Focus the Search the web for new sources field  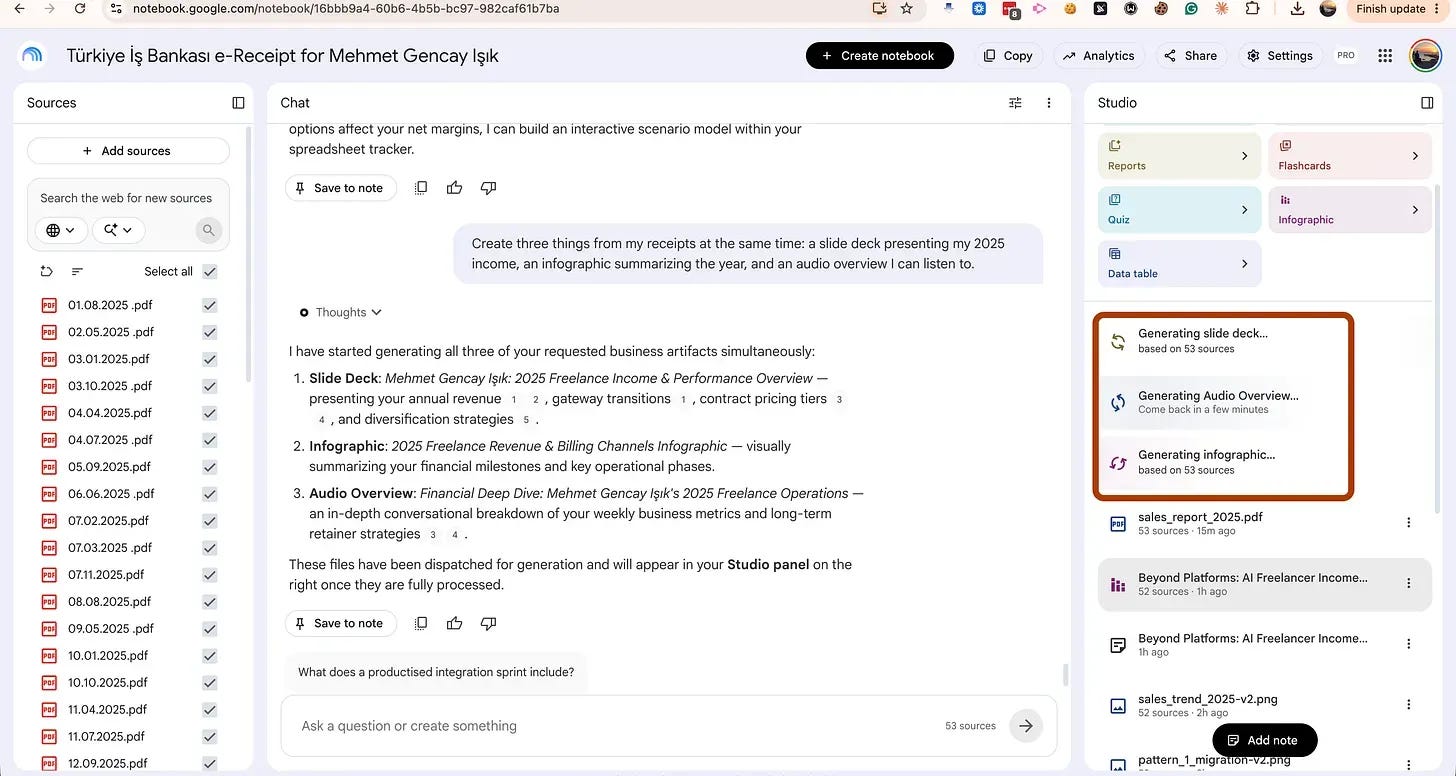126,198
